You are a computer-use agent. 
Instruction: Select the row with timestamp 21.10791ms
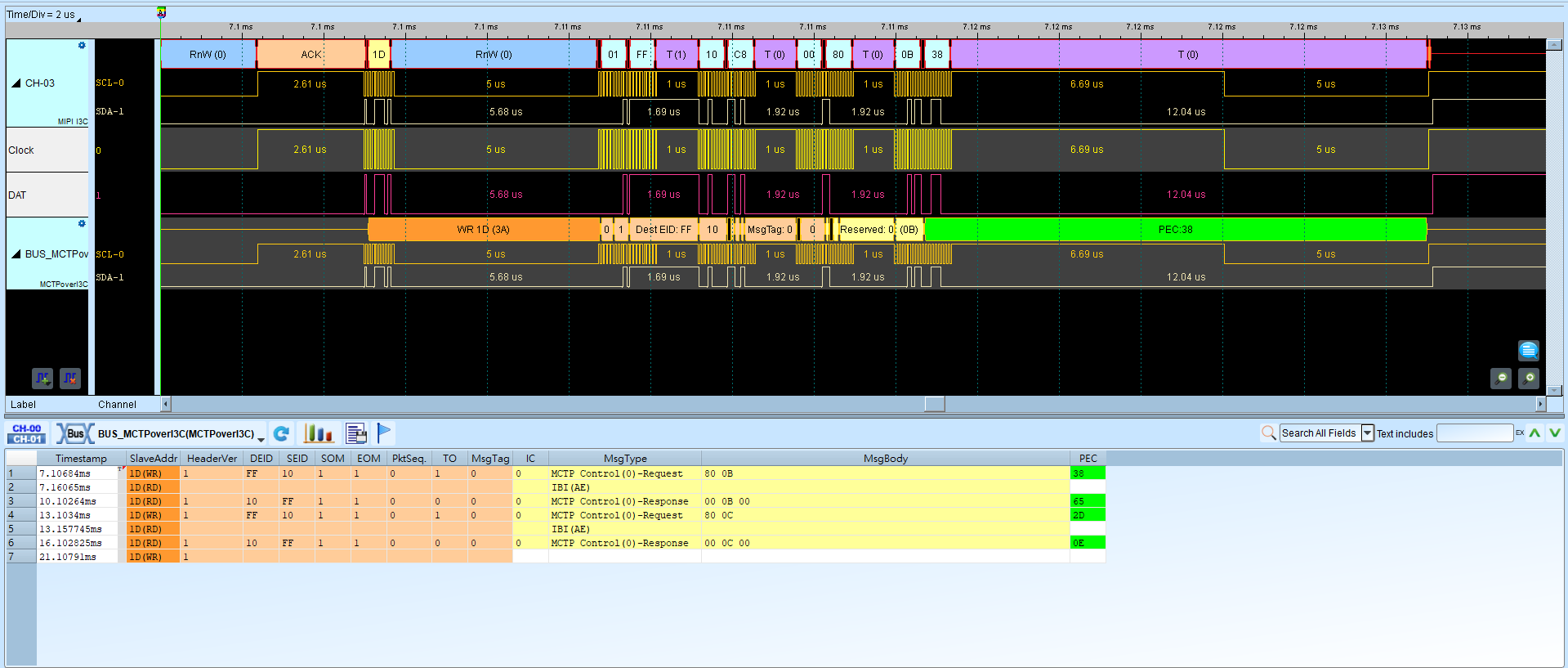click(x=556, y=557)
